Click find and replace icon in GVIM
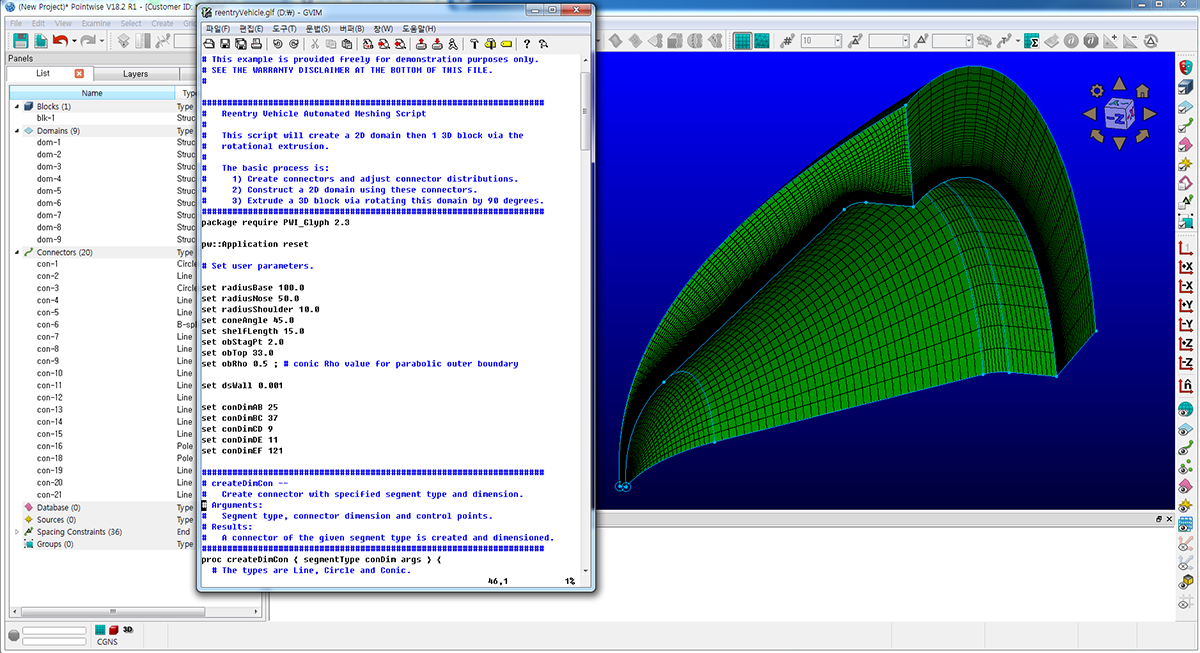Screen dimensions: 1200x653 [368, 44]
